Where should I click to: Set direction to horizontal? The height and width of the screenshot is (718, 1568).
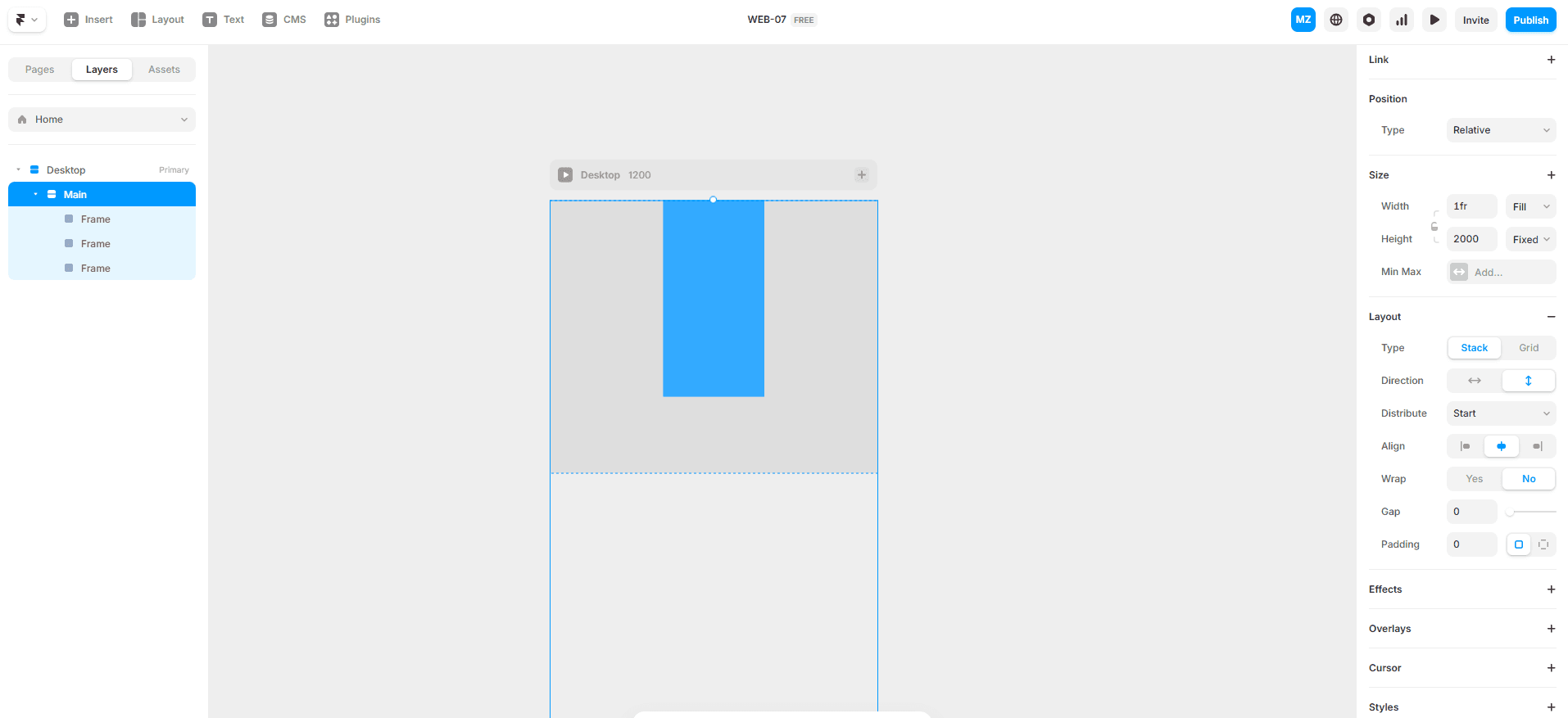coord(1475,381)
